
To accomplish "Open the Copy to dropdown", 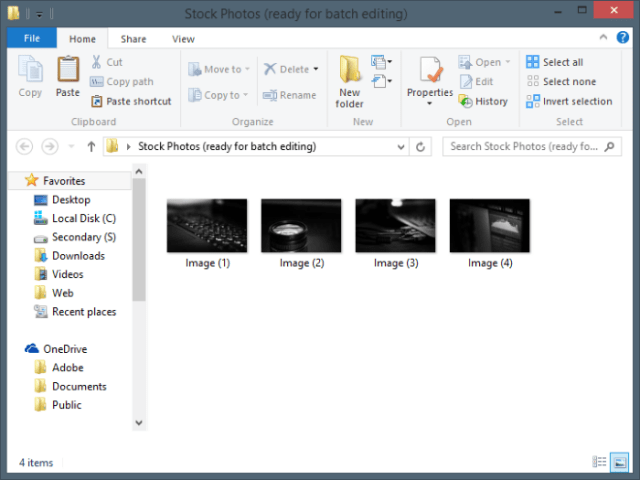I will click(218, 95).
